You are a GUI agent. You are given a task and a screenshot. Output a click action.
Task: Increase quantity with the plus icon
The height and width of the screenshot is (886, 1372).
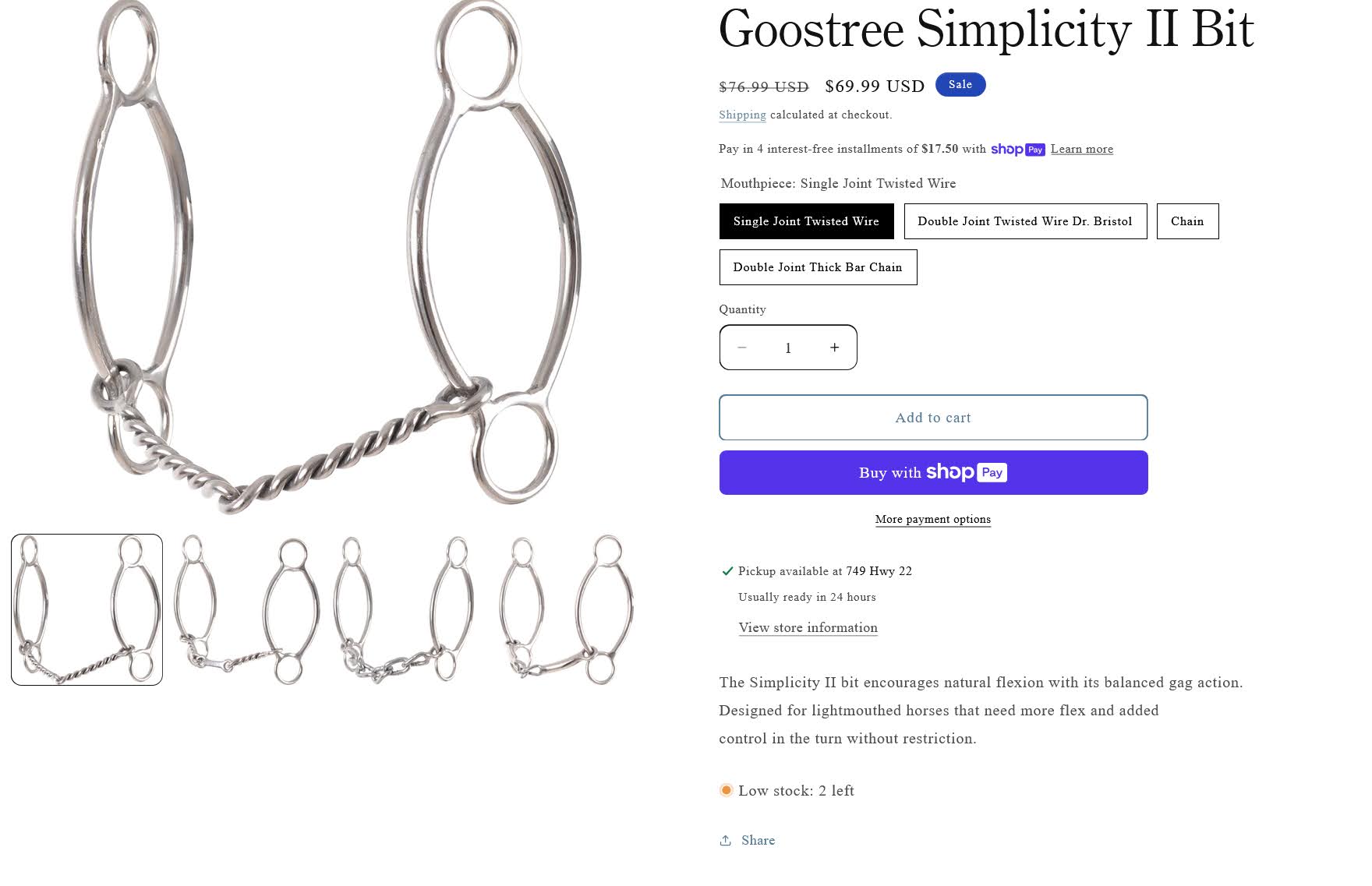pos(834,348)
